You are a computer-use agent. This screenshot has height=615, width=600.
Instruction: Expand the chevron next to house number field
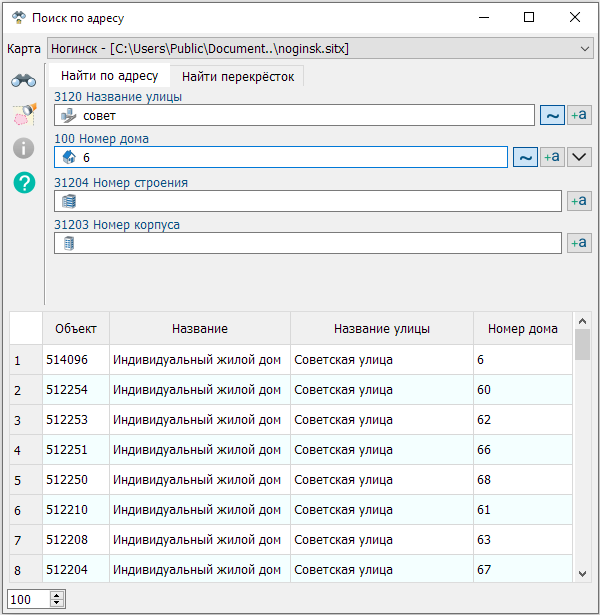pyautogui.click(x=580, y=157)
